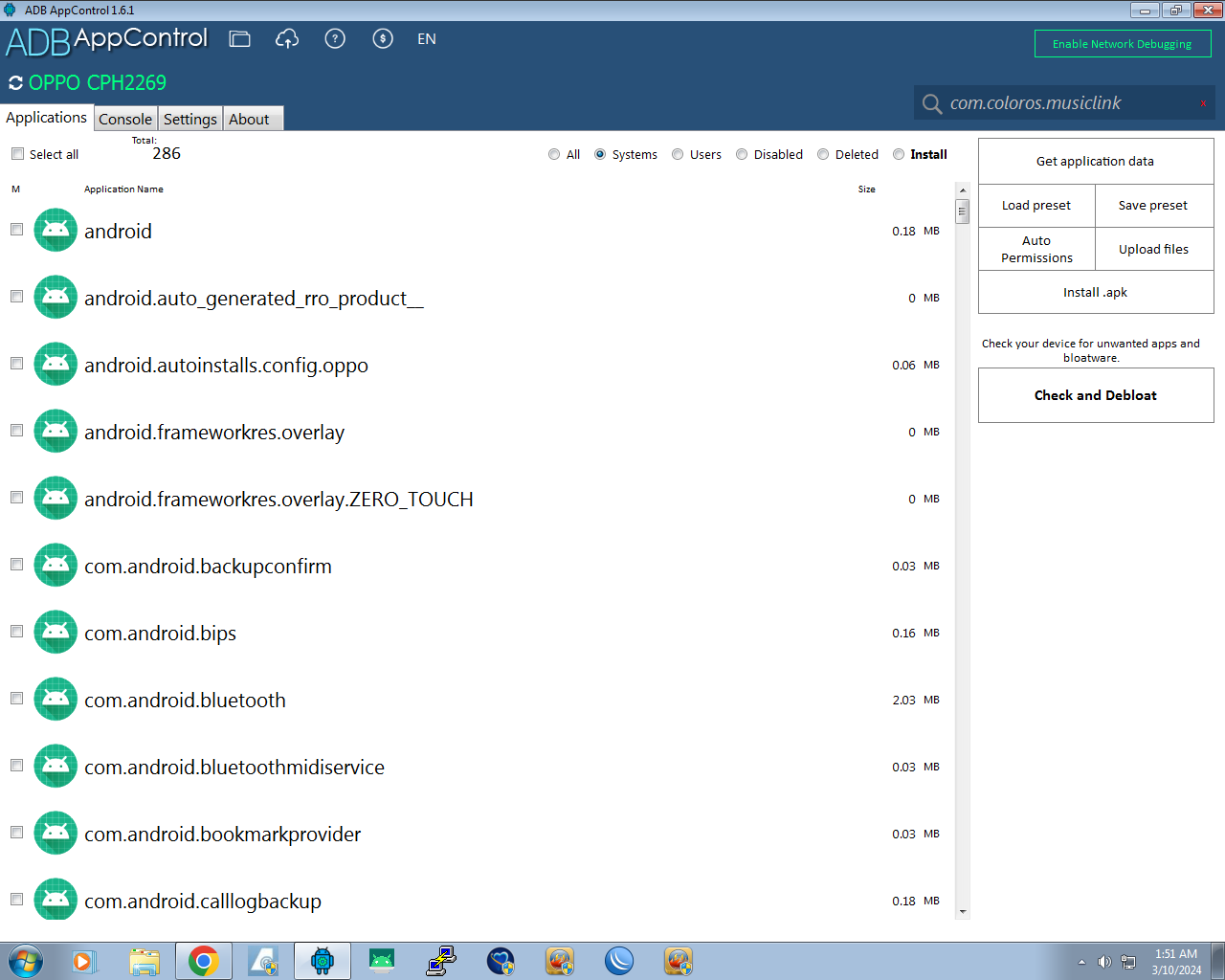Check the box for com.android.bips
Viewport: 1225px width, 980px height.
[x=16, y=632]
